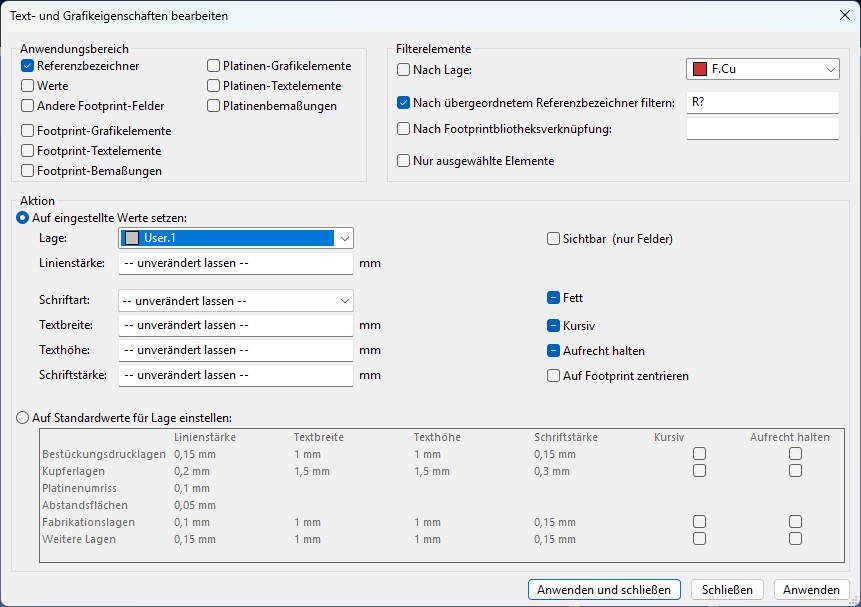Expand the Lage User.1 dropdown
Viewport: 861px width, 607px height.
click(x=236, y=238)
